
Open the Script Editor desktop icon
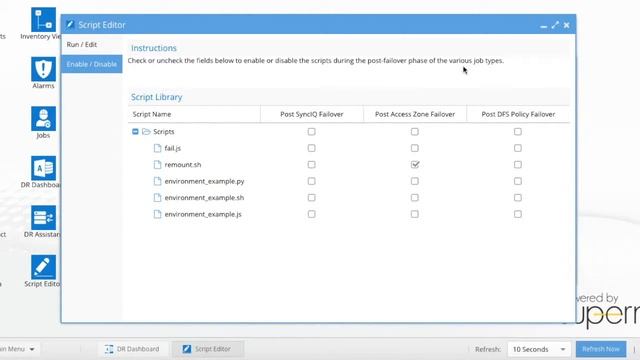click(43, 267)
